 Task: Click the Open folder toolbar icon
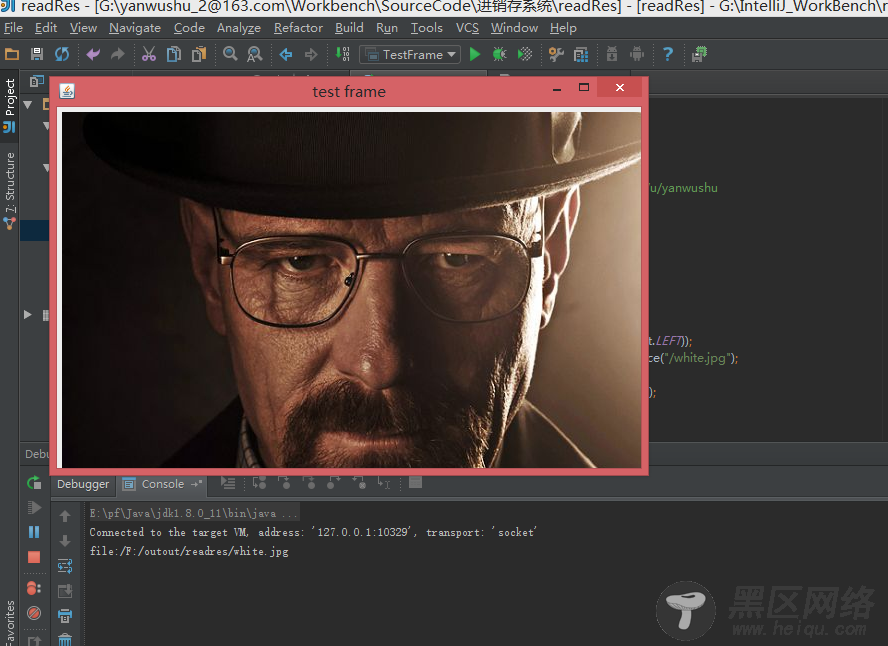12,54
